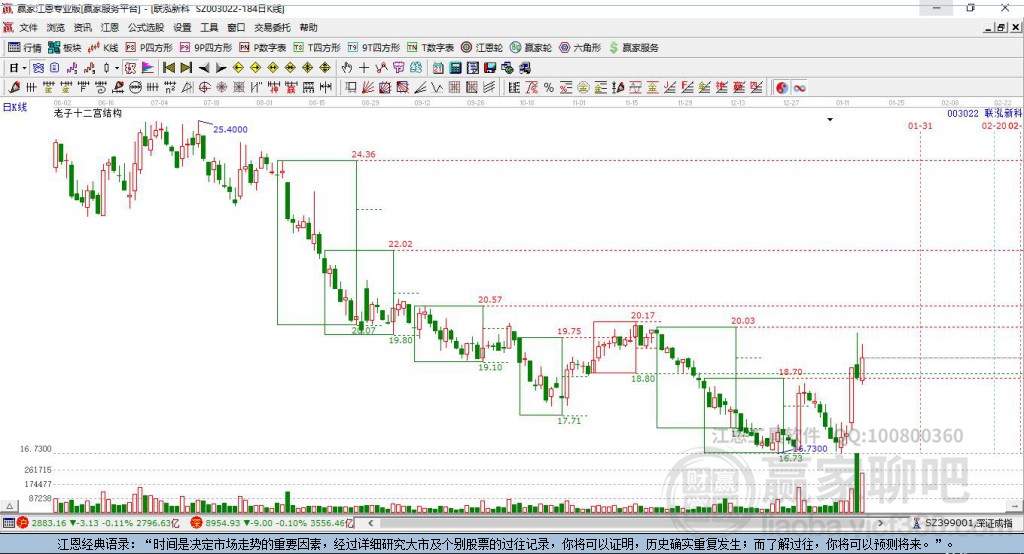
Task: Click the 01-31 date marker label
Action: pos(920,125)
